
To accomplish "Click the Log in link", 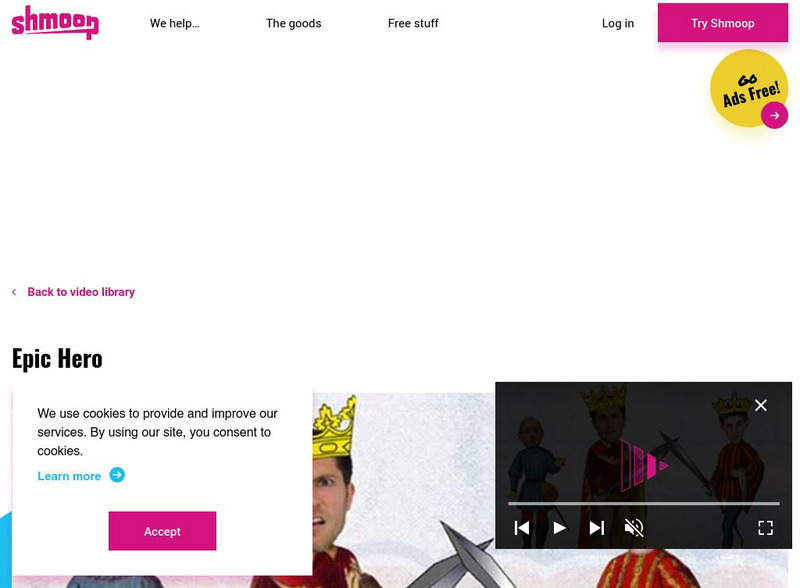I will click(x=618, y=23).
